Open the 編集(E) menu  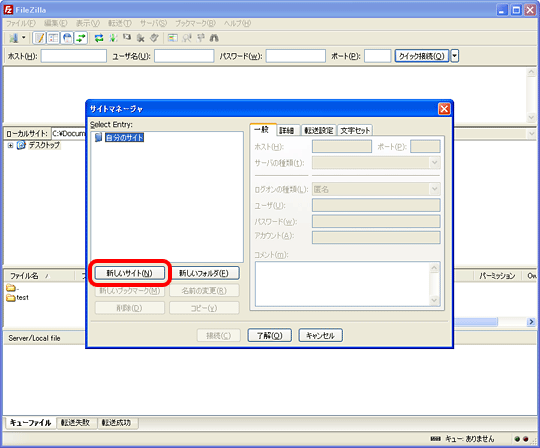[56, 23]
